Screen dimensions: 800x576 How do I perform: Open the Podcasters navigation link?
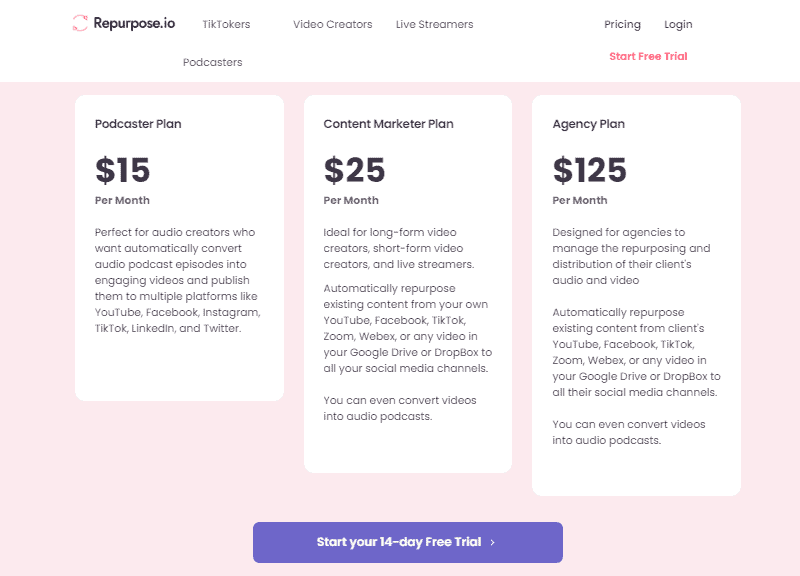click(212, 62)
